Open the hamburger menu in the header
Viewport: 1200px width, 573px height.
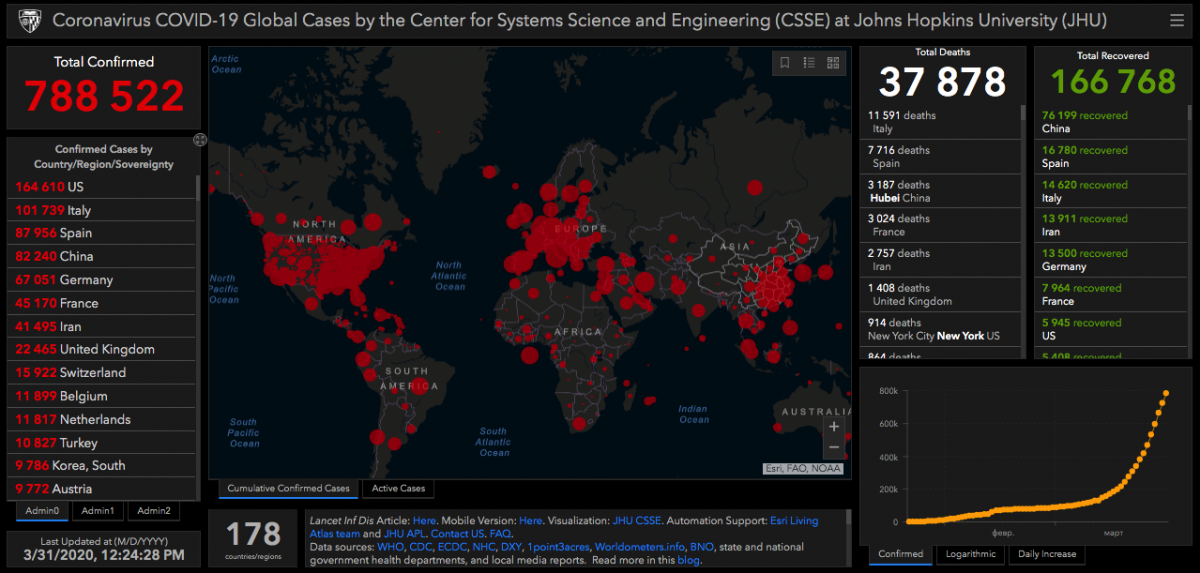1176,20
